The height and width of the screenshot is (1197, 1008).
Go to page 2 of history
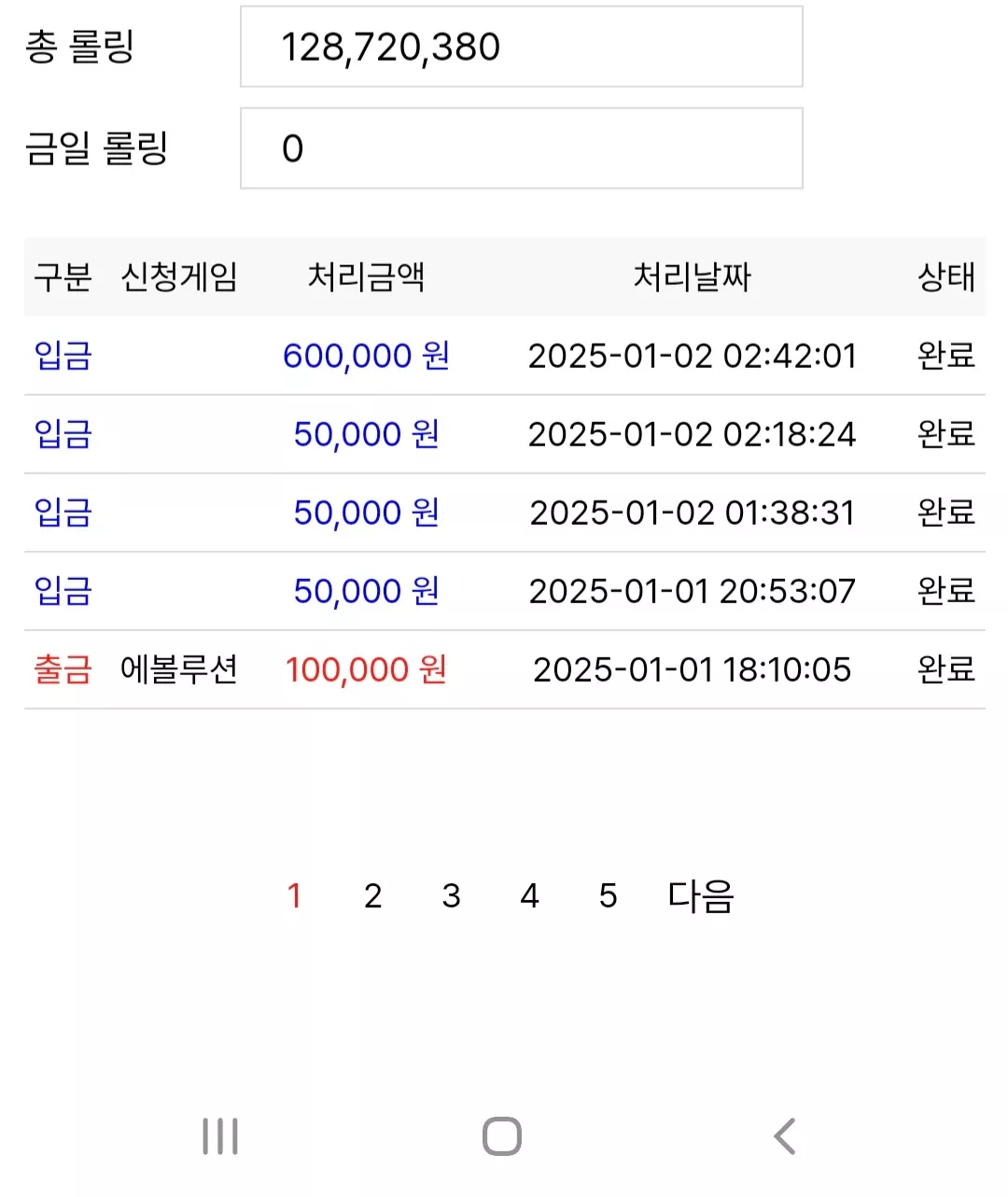pyautogui.click(x=372, y=896)
